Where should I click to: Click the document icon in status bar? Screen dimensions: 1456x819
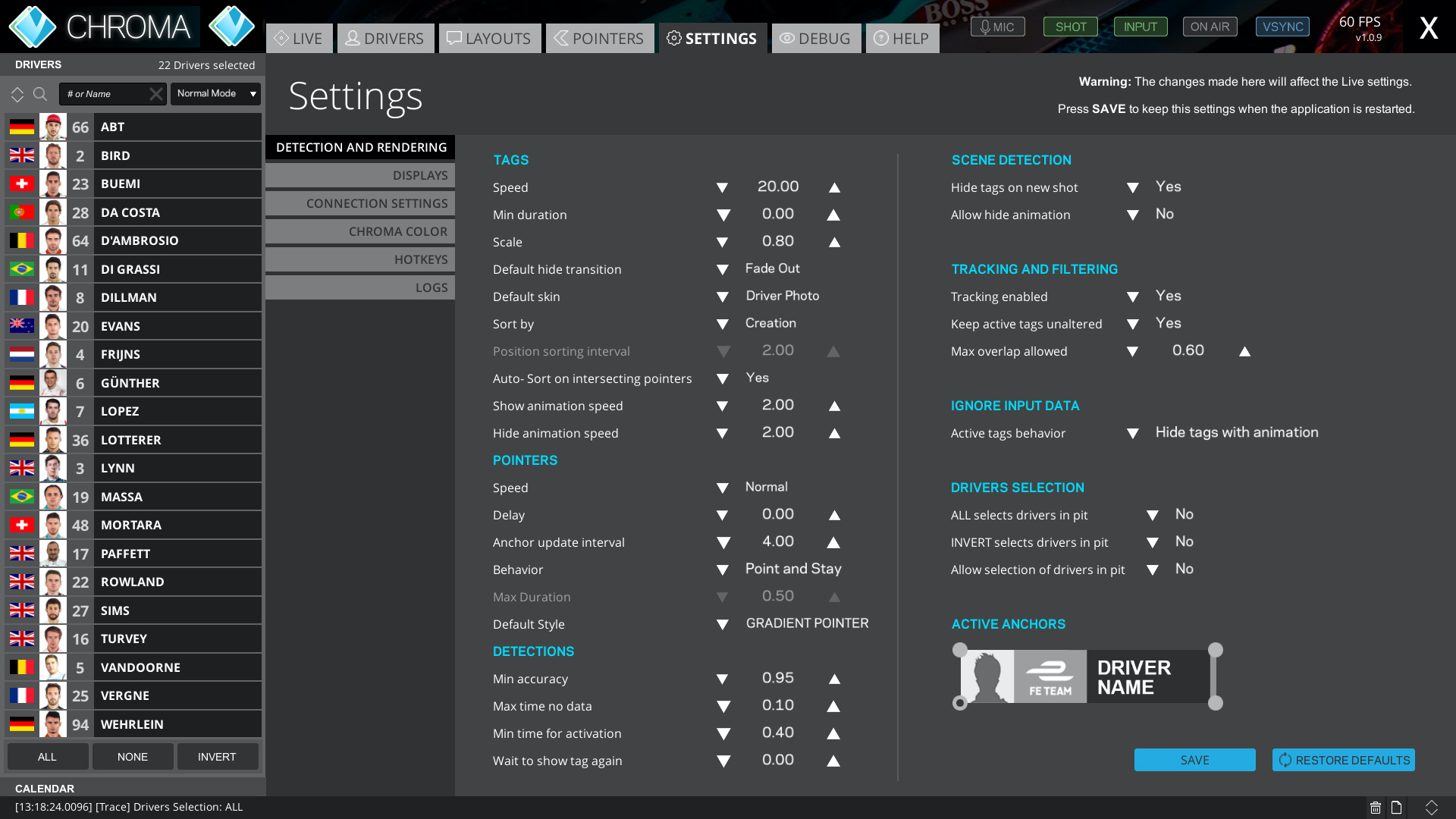[1396, 808]
